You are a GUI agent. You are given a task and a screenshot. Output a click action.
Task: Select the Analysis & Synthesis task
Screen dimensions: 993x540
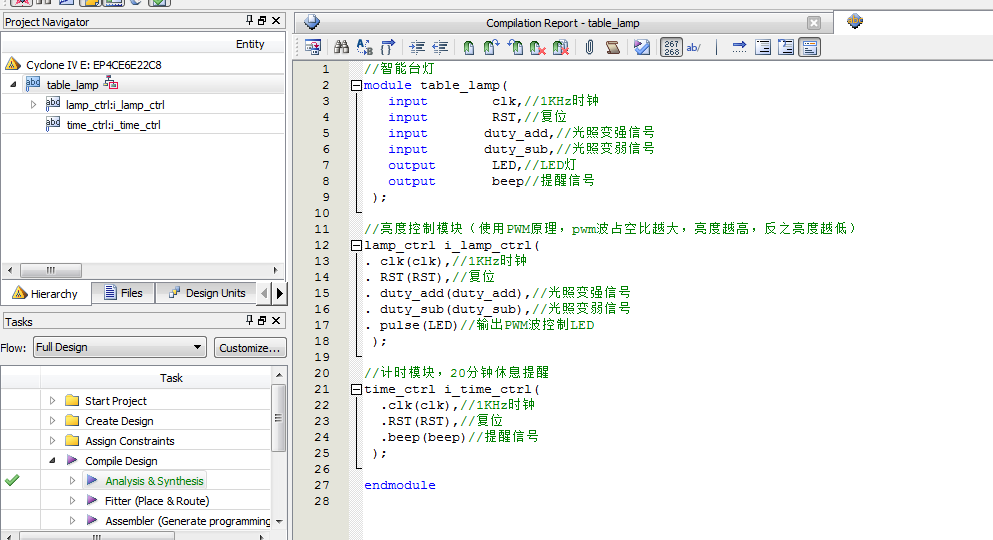(x=154, y=481)
